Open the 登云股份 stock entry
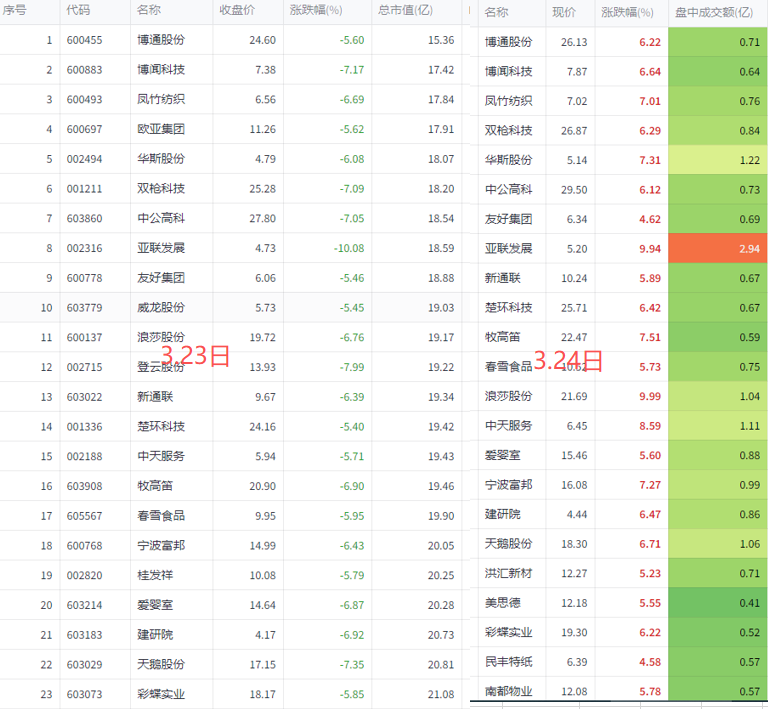The height and width of the screenshot is (709, 768). 160,367
